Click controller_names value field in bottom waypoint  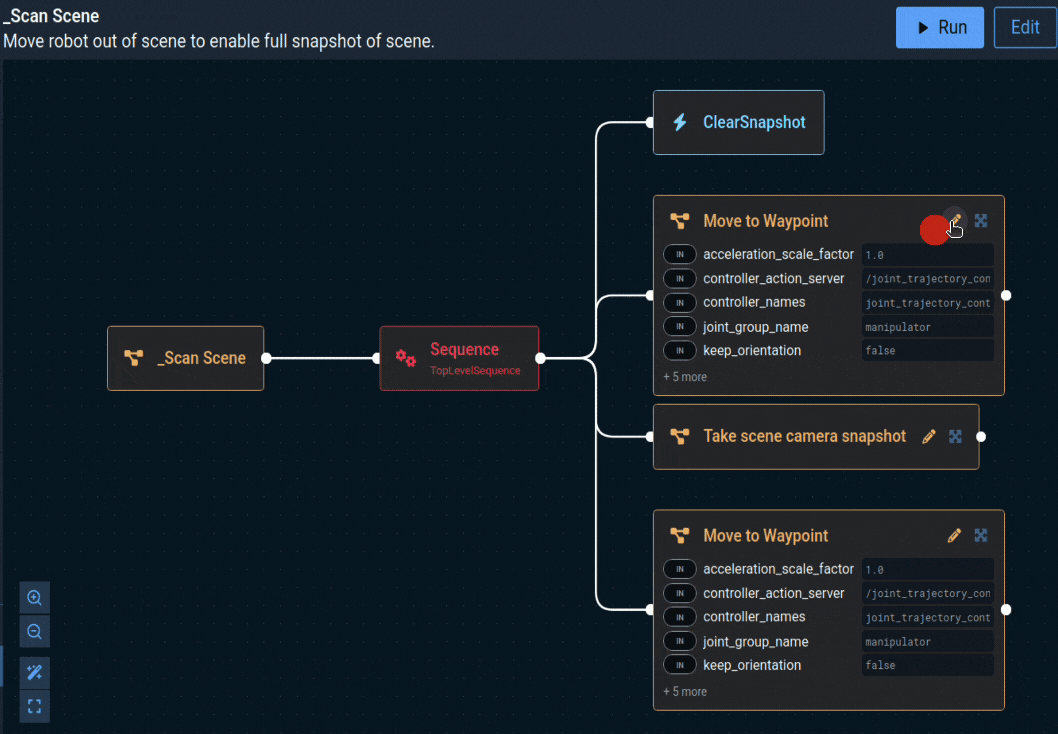pyautogui.click(x=928, y=617)
